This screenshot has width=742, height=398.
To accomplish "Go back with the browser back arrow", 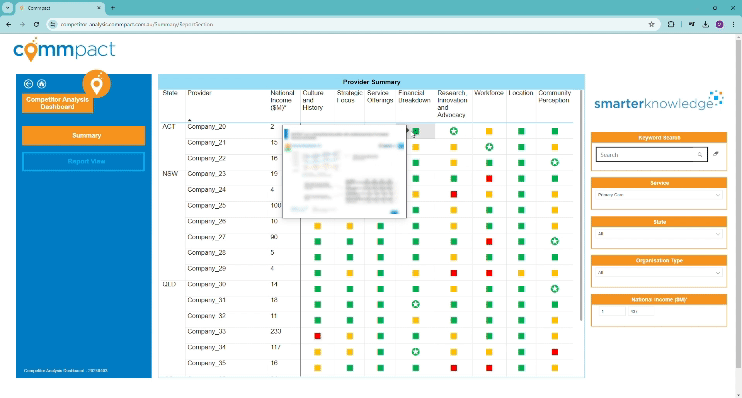I will point(9,24).
